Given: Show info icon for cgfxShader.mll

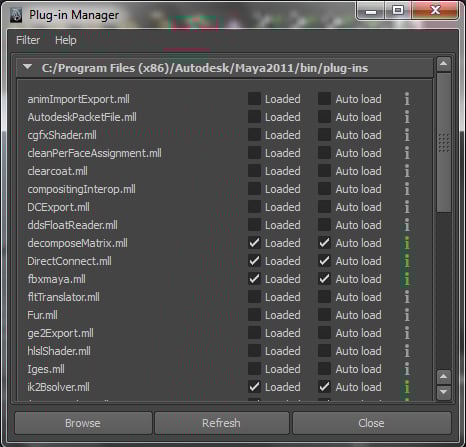Looking at the screenshot, I should [x=407, y=135].
